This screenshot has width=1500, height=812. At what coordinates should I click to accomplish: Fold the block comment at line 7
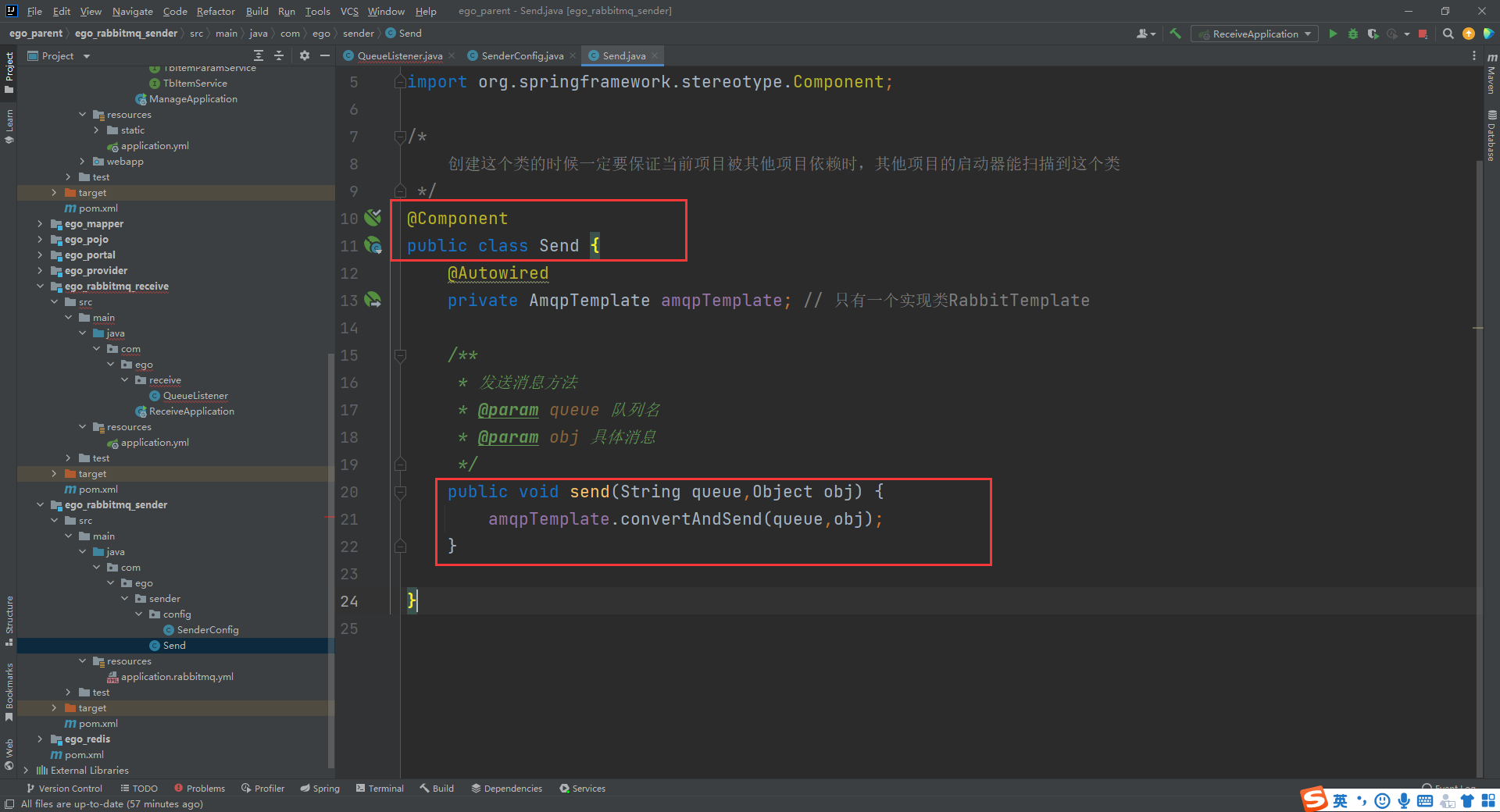pyautogui.click(x=400, y=137)
